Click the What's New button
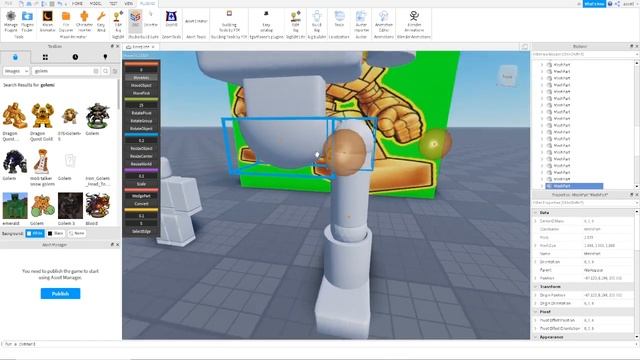This screenshot has height=360, width=640. click(594, 4)
